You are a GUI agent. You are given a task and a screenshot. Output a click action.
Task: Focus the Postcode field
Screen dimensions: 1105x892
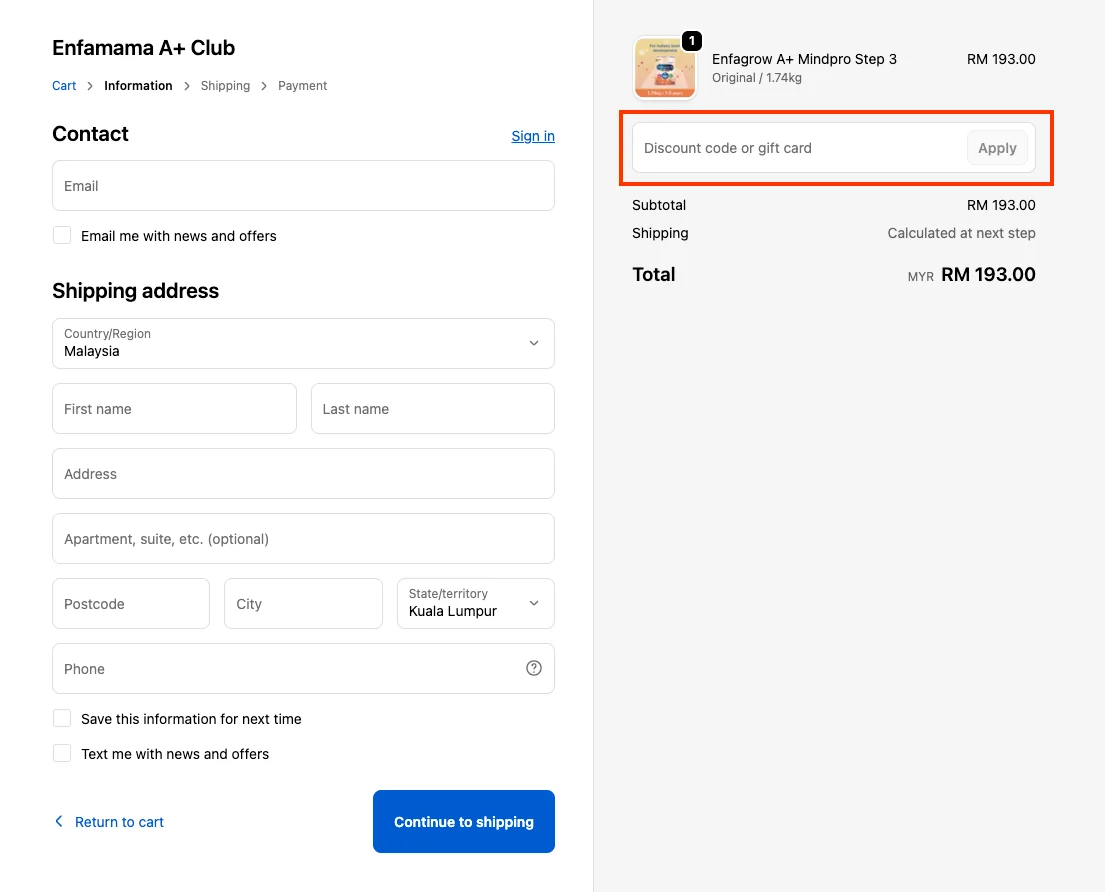(130, 603)
